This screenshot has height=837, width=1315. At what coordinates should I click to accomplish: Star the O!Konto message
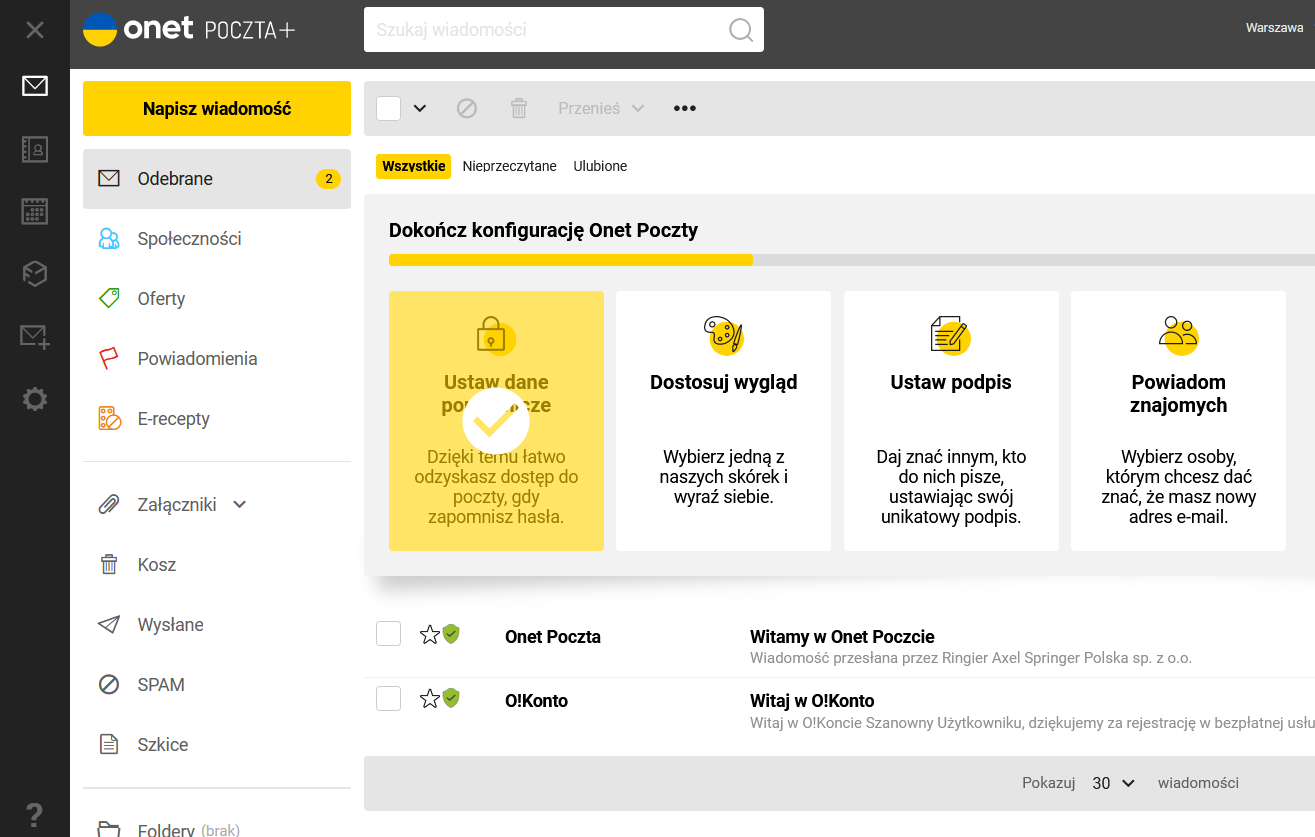point(429,699)
